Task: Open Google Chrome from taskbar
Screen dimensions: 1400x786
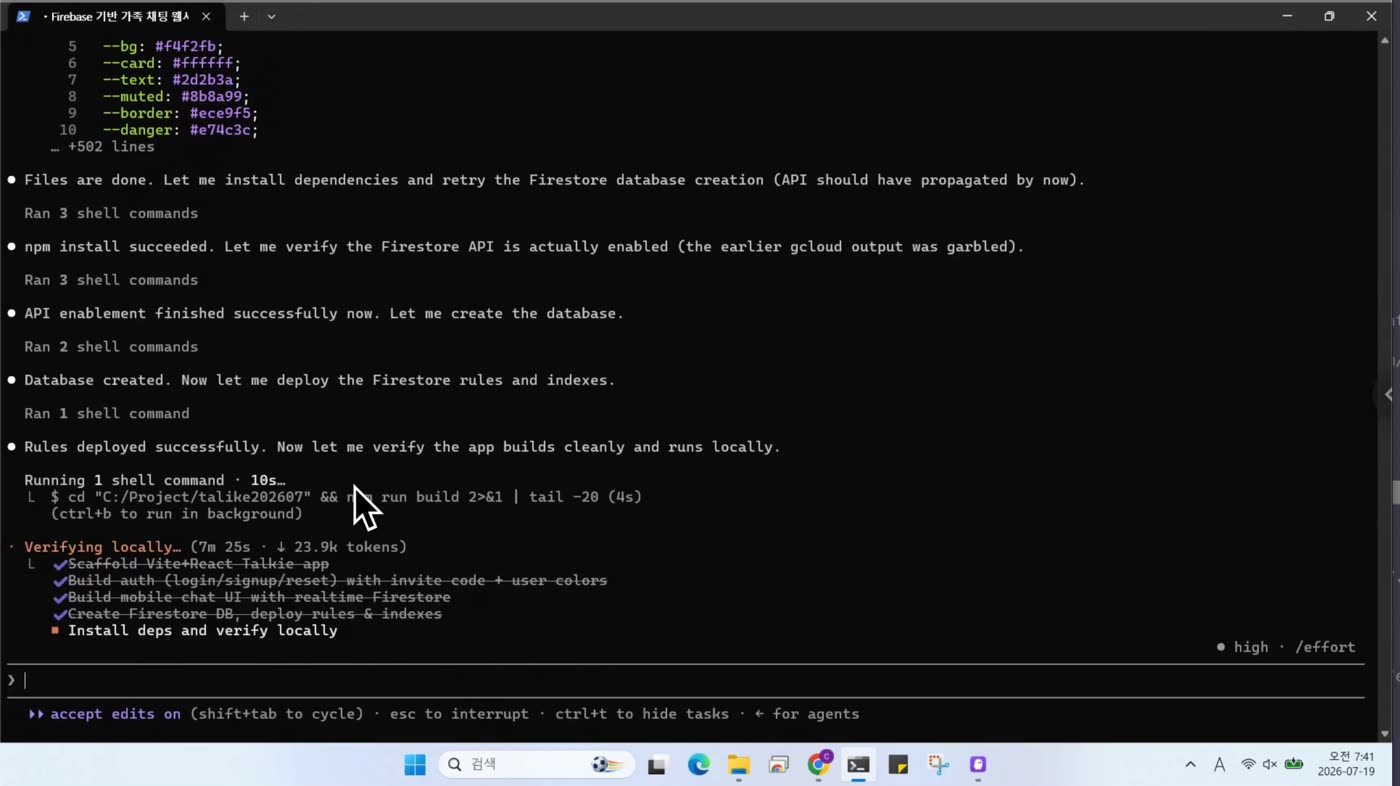Action: coord(819,764)
